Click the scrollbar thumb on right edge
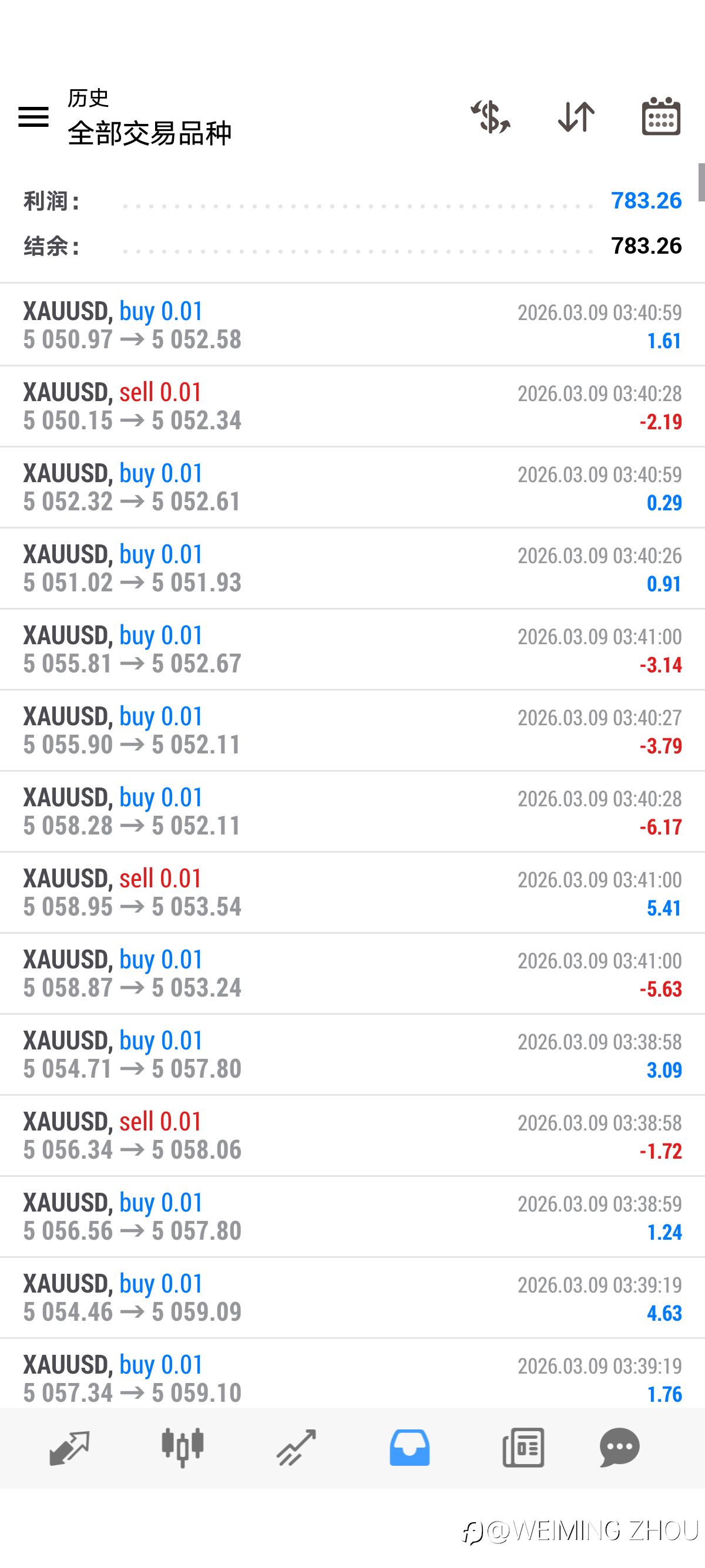The height and width of the screenshot is (1568, 705). [x=701, y=182]
